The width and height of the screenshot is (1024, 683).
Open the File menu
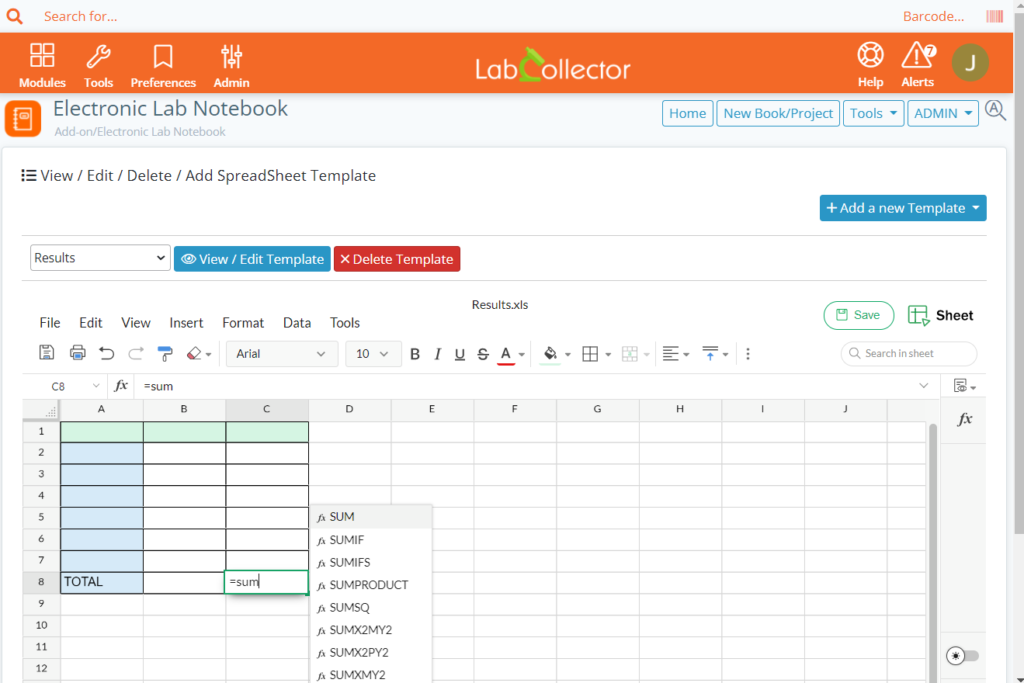click(x=50, y=323)
